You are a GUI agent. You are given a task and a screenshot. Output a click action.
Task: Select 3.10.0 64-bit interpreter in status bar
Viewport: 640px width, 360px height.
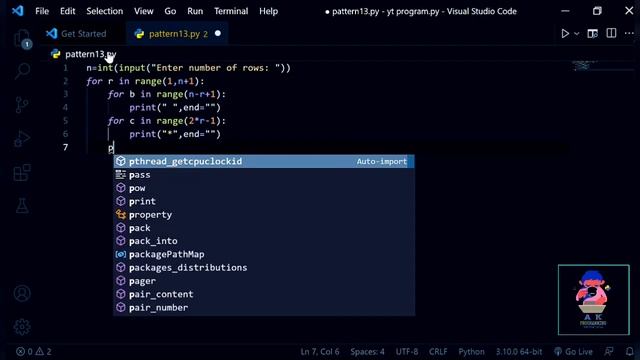pos(519,351)
